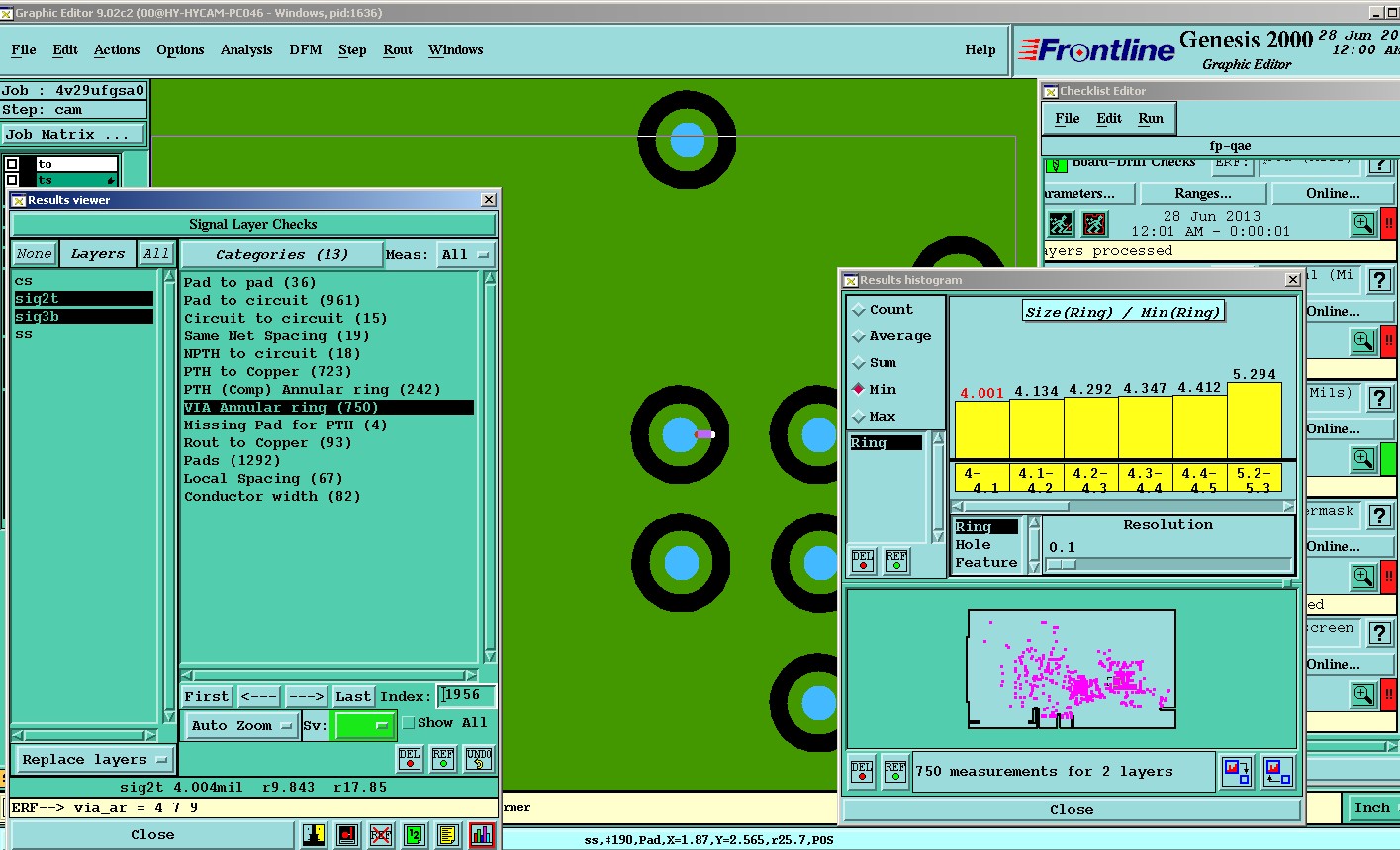Select the Min radio button
1400x850 pixels.
[x=859, y=389]
